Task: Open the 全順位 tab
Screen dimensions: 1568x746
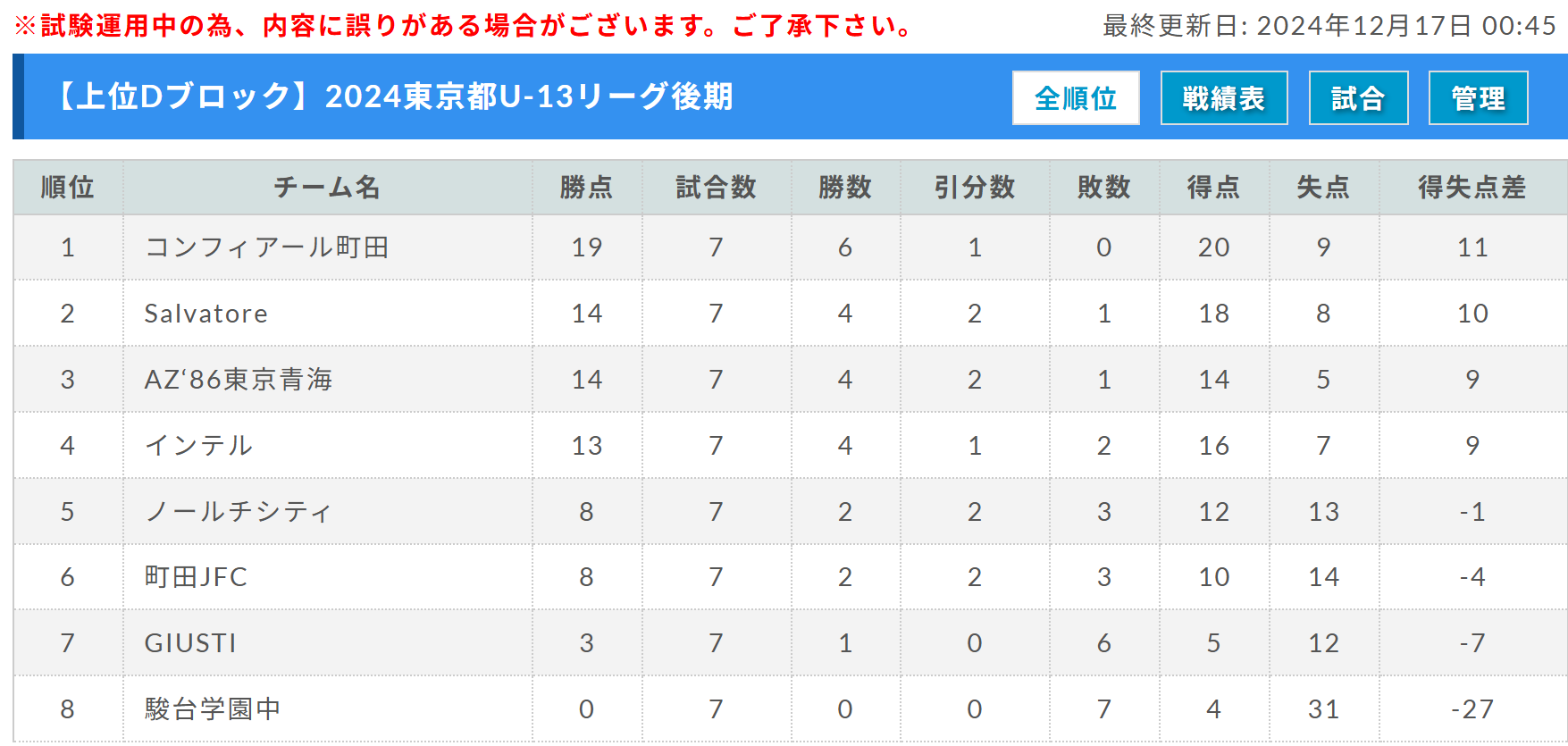Action: pos(1076,97)
